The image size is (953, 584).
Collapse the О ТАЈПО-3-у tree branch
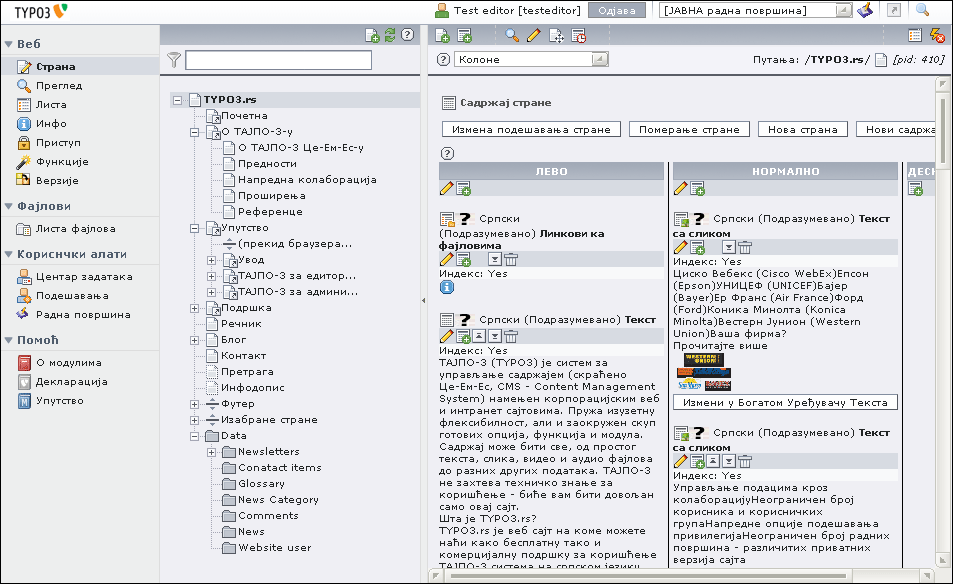click(194, 132)
